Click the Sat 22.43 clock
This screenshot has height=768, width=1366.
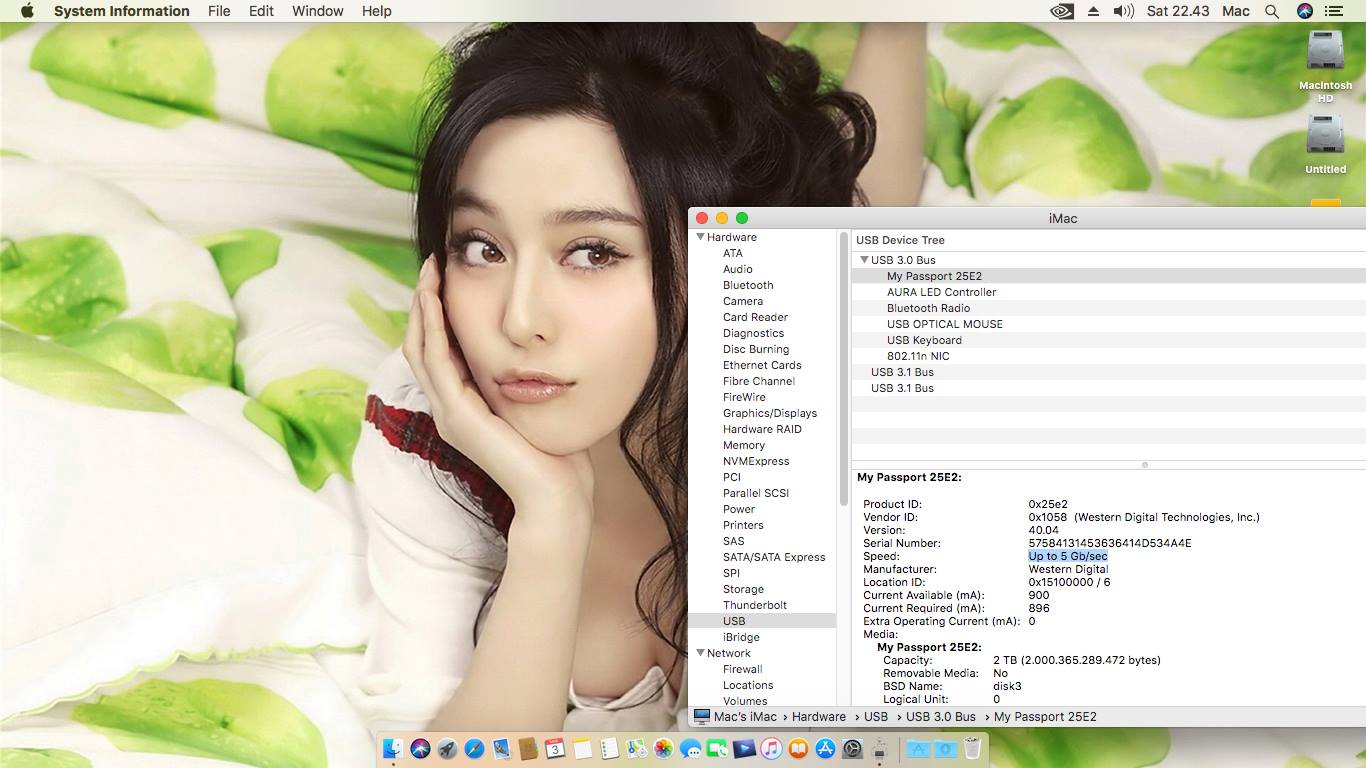(x=1178, y=11)
